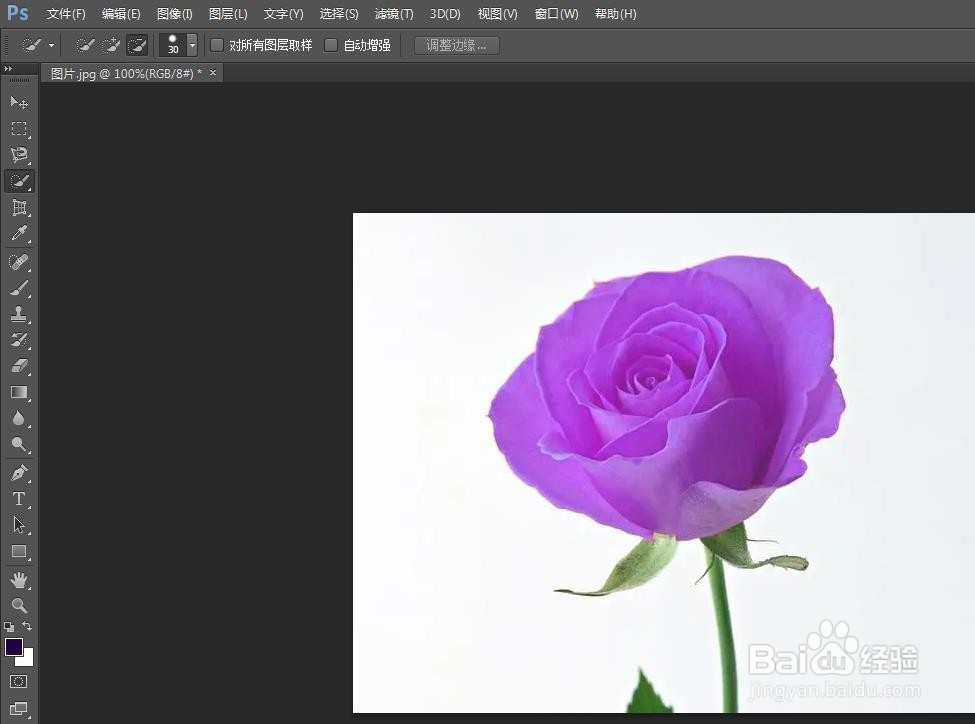Click the brush size preview showing 30

click(x=173, y=45)
